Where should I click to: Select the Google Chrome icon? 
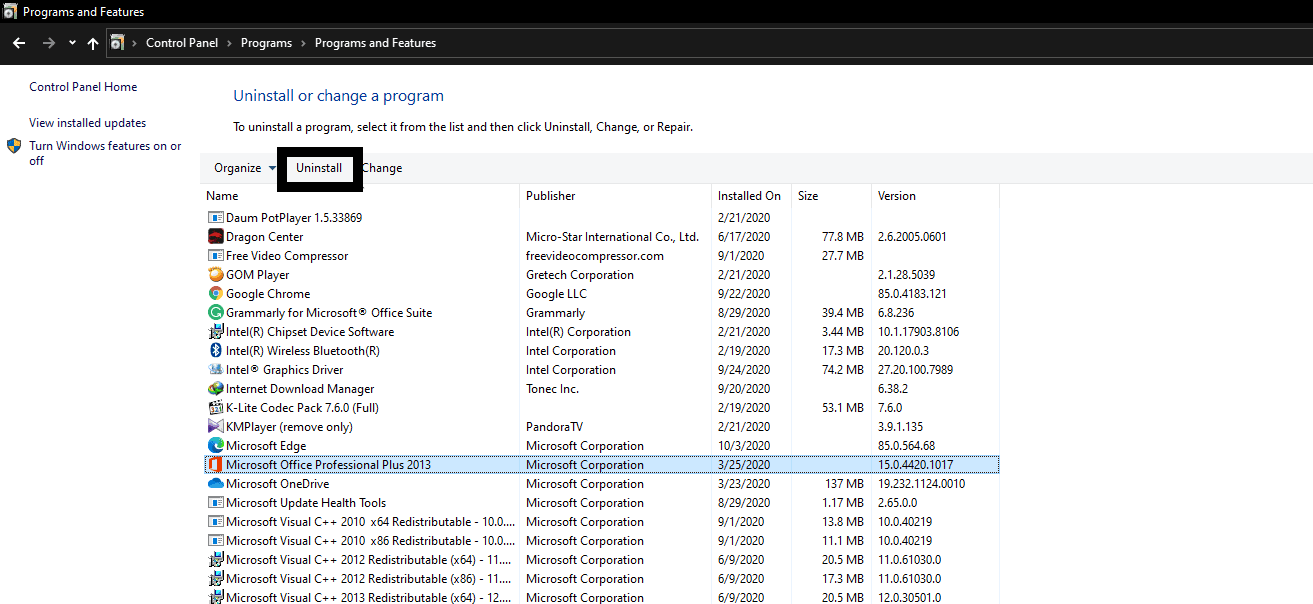tap(215, 294)
